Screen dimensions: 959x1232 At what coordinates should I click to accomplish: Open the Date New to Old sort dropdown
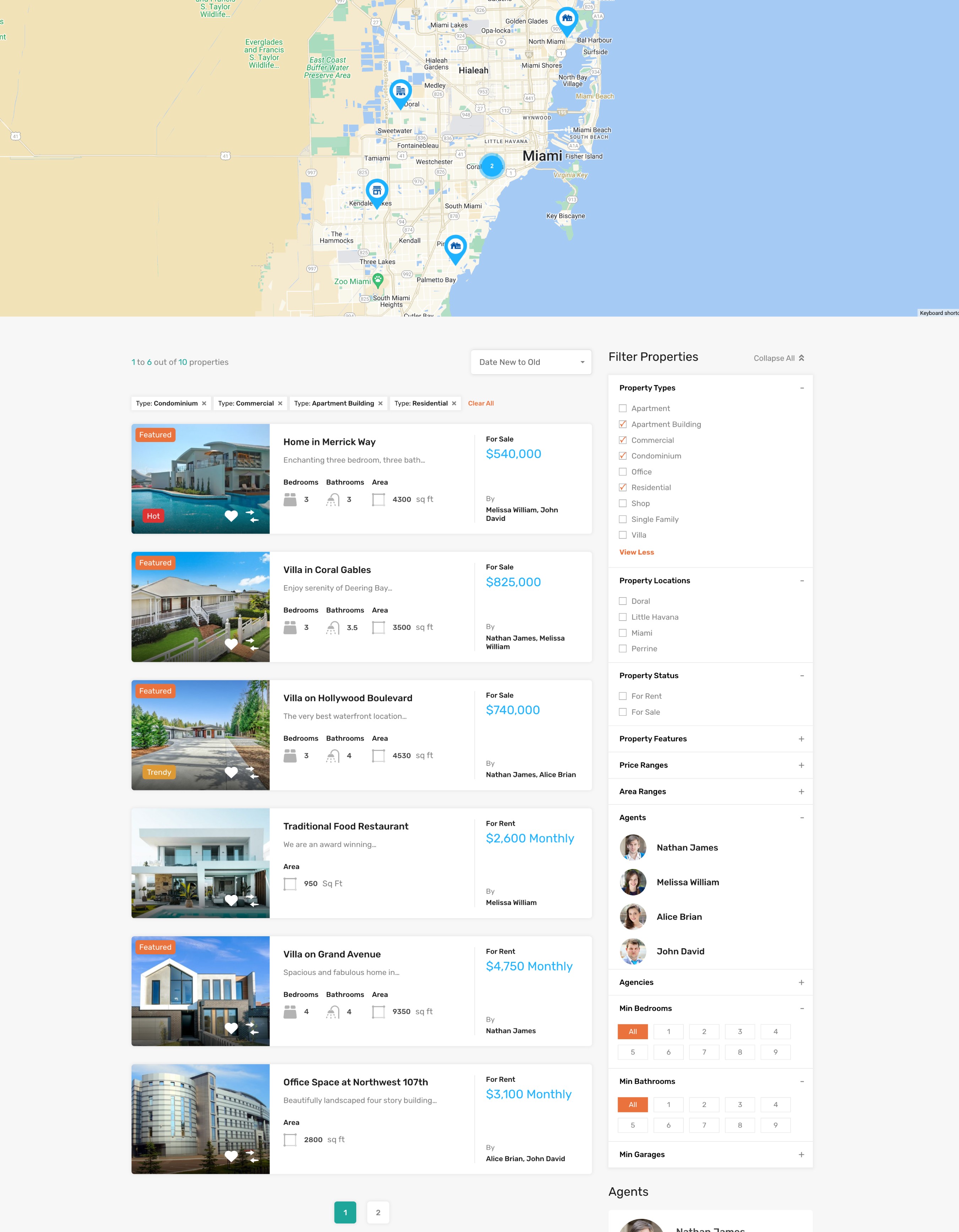pyautogui.click(x=531, y=362)
